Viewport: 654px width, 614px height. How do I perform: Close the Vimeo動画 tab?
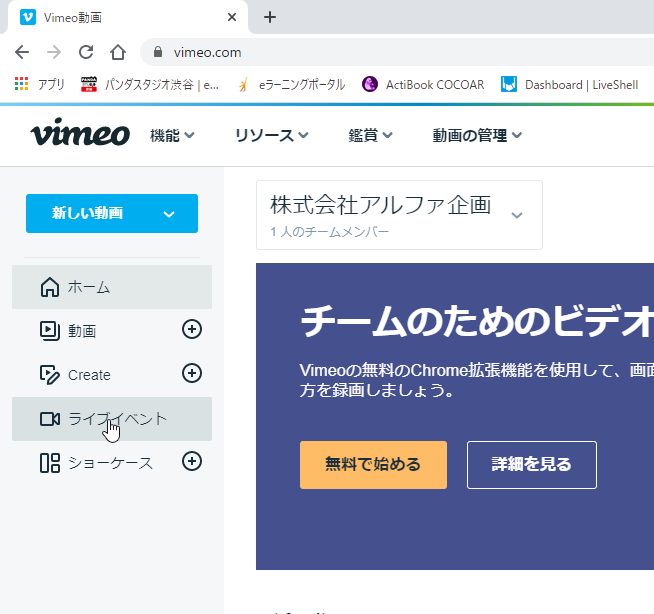[232, 17]
